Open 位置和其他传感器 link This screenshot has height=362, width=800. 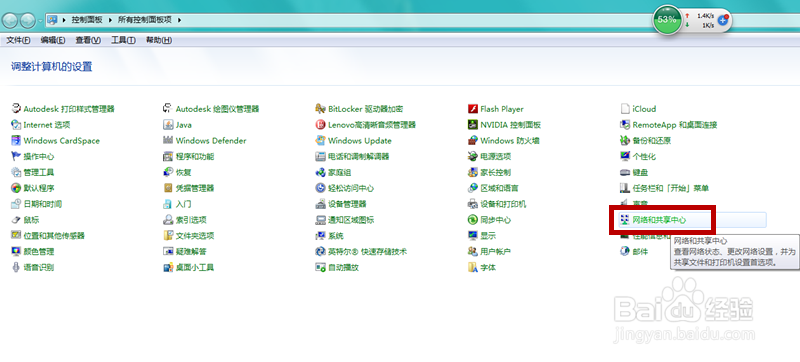pos(54,236)
